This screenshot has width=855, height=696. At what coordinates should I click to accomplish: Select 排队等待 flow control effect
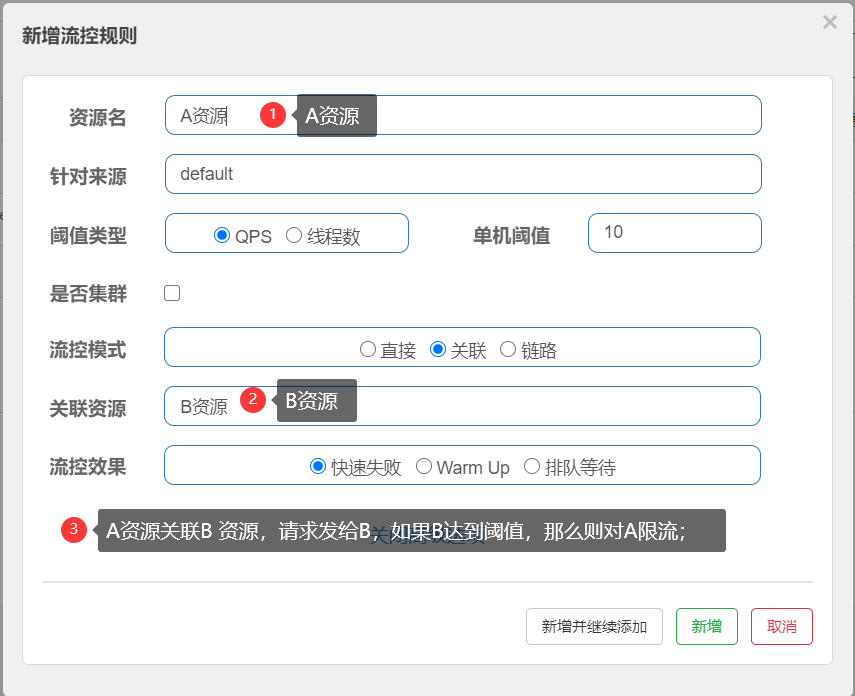tap(531, 465)
